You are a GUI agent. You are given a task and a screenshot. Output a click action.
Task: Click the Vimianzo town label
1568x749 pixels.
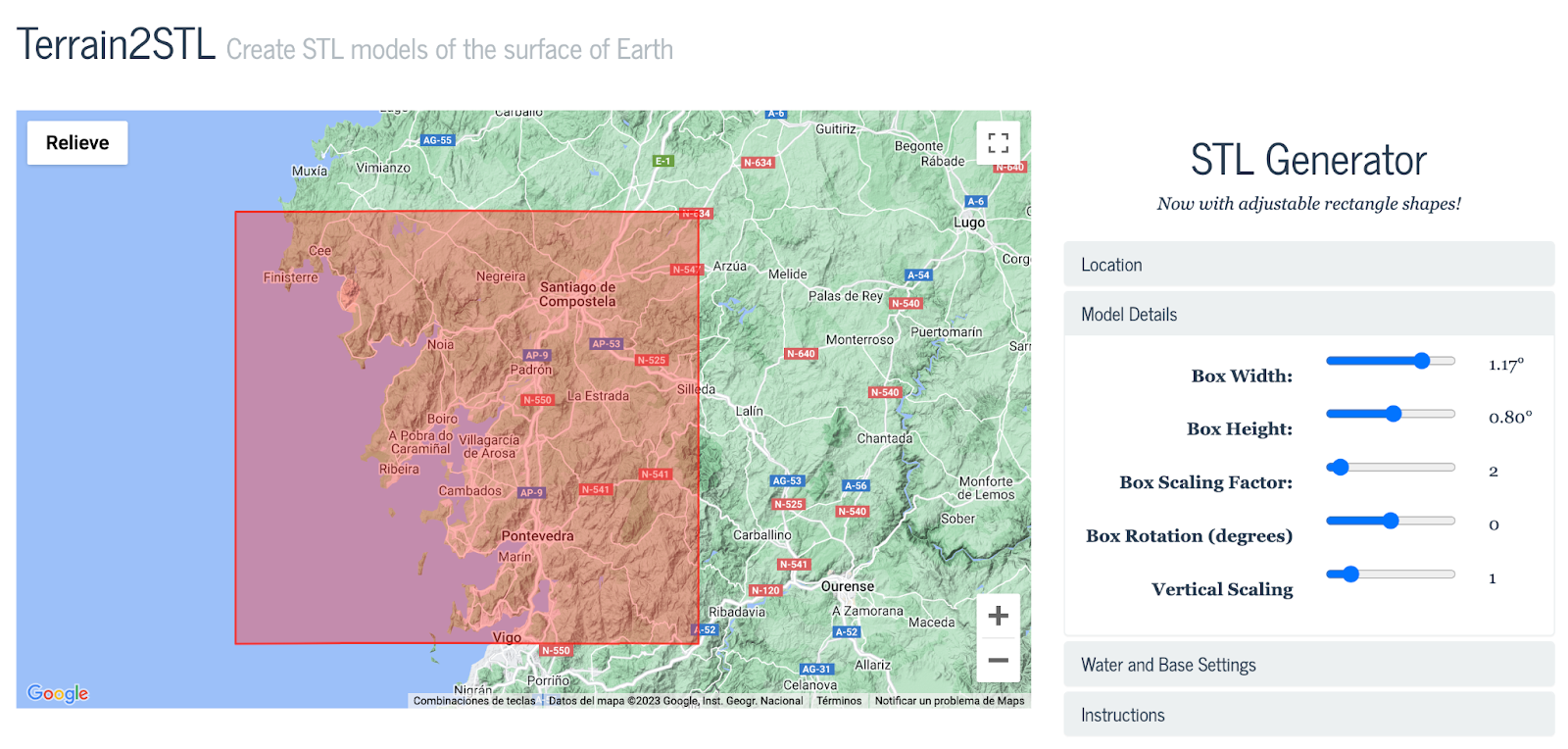383,168
